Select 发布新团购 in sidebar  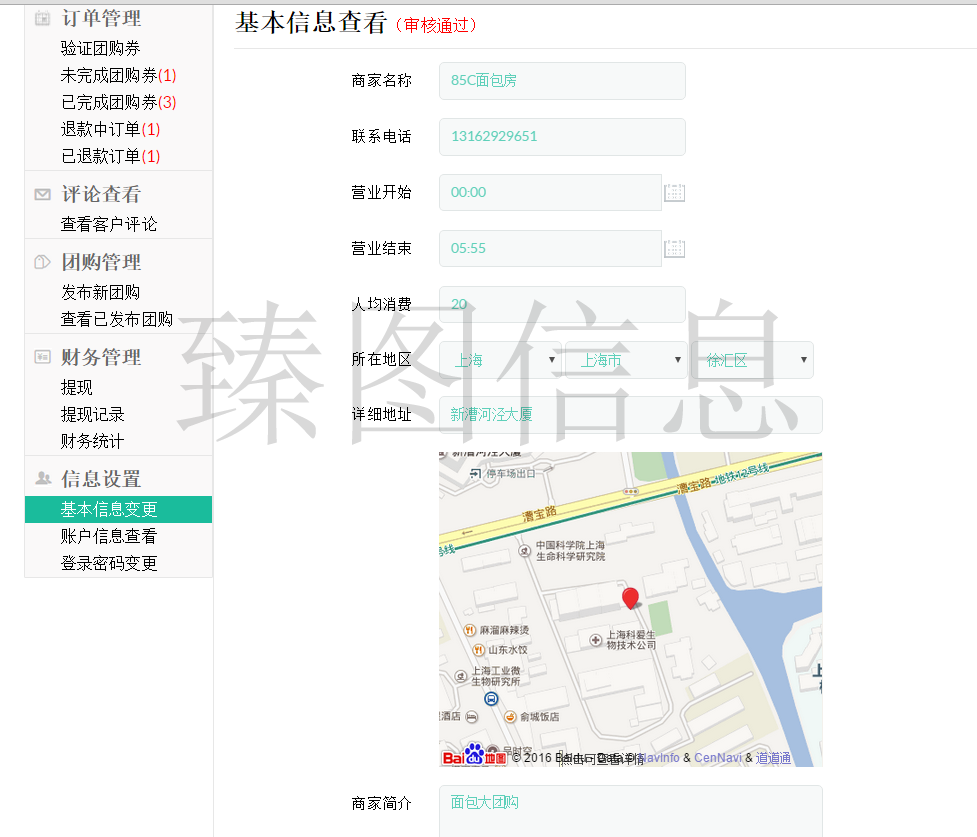100,292
